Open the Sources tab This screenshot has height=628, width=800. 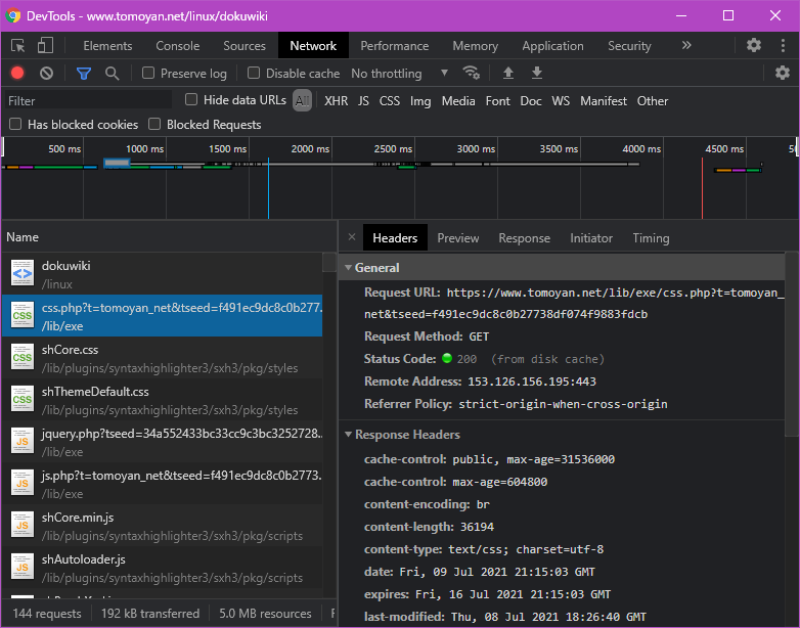244,46
